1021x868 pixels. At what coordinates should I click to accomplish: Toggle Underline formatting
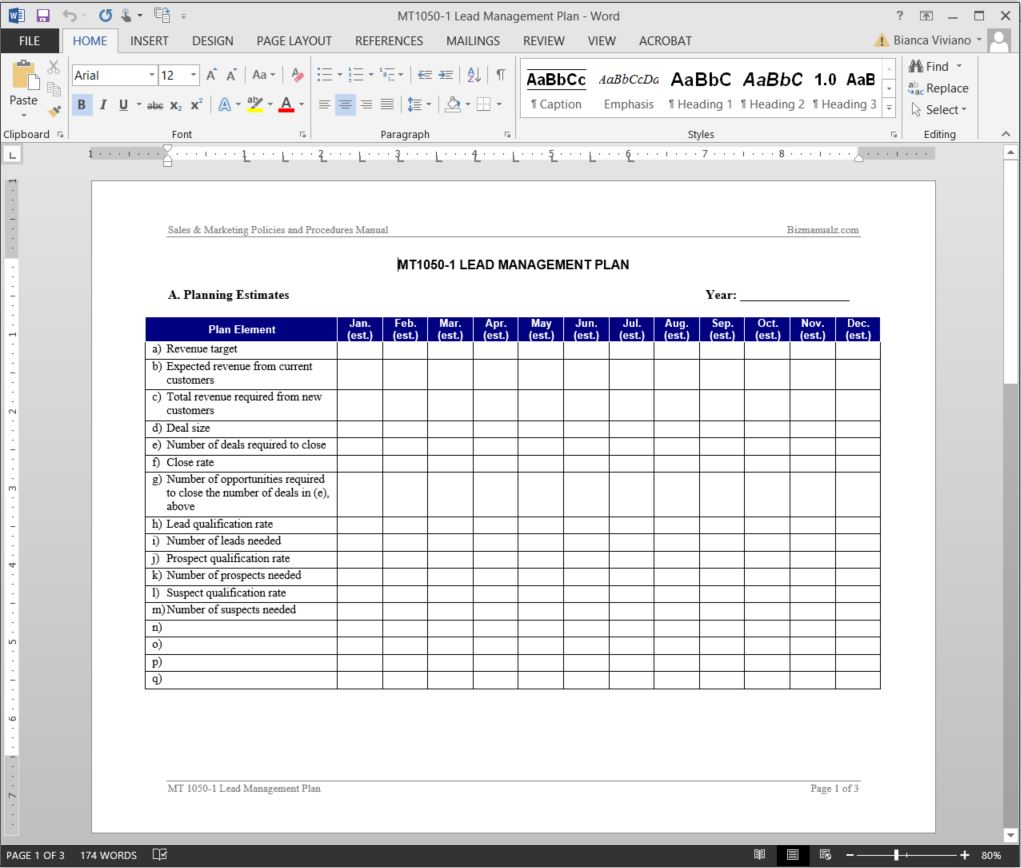tap(124, 104)
